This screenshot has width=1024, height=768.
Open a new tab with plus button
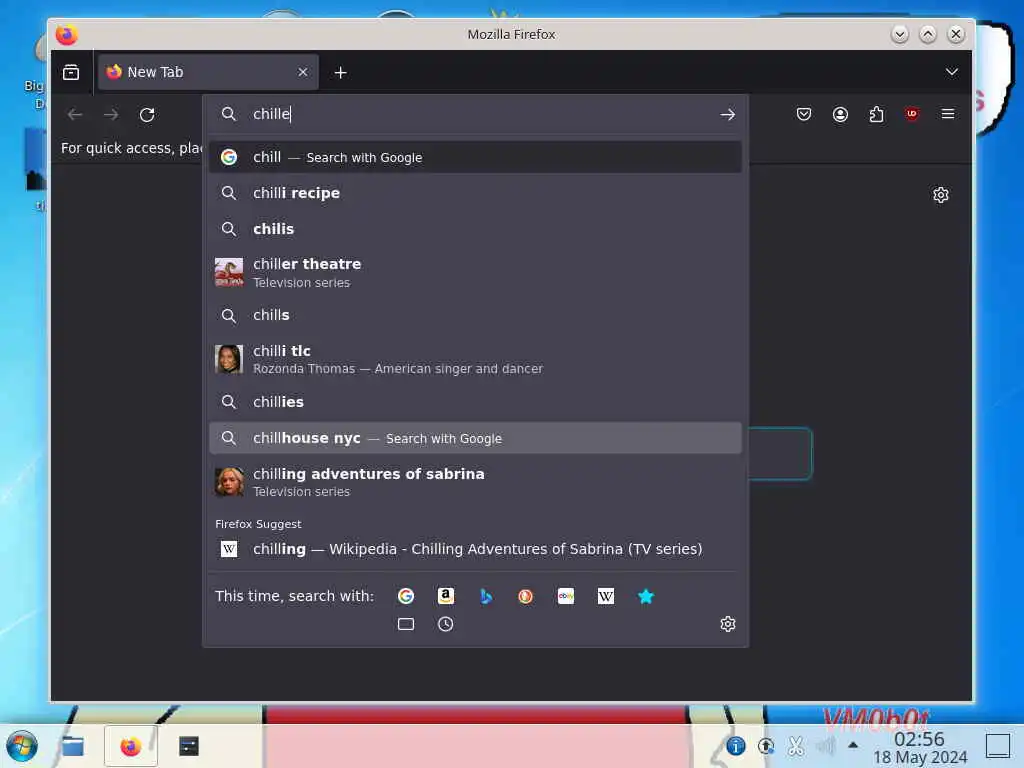pos(340,72)
